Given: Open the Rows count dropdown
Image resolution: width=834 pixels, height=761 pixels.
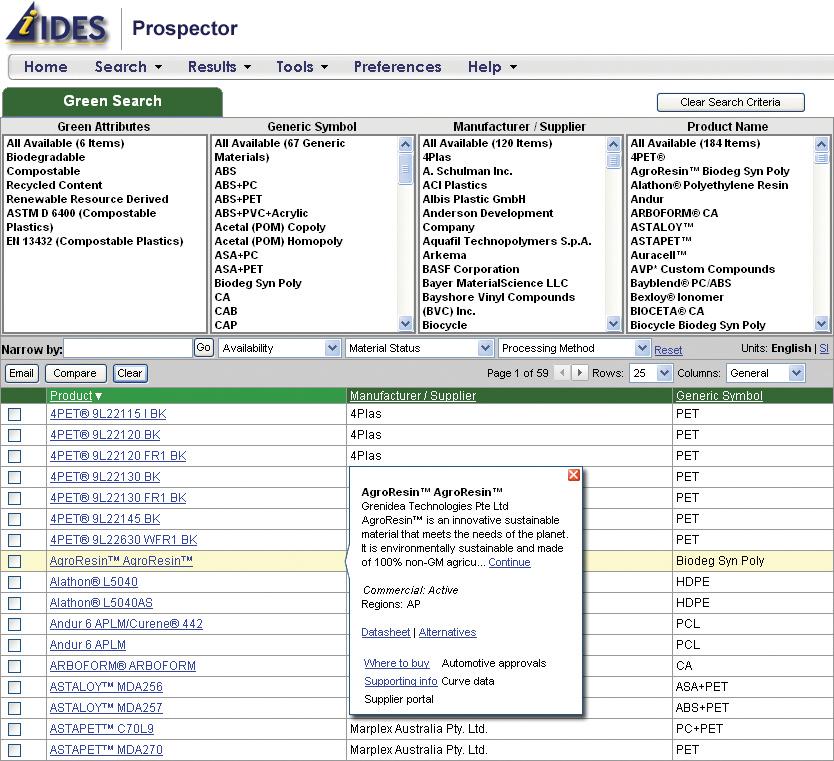Looking at the screenshot, I should pyautogui.click(x=650, y=373).
